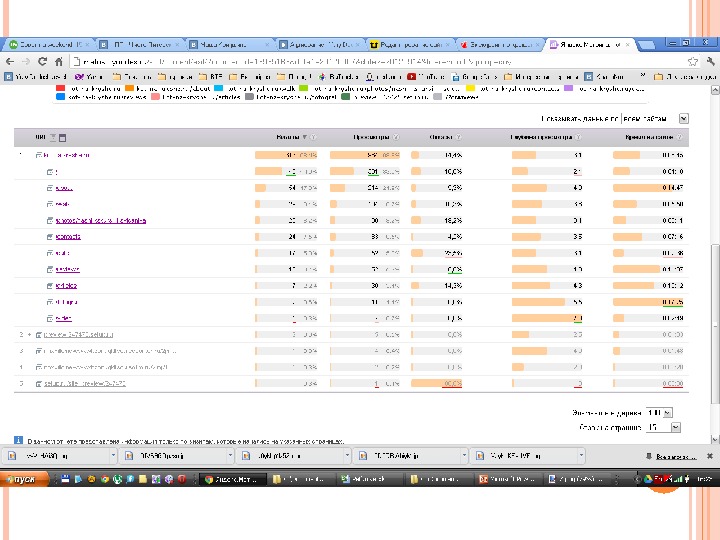Open the third download item's arrow menu
This screenshot has height=540, width=720.
click(x=347, y=456)
